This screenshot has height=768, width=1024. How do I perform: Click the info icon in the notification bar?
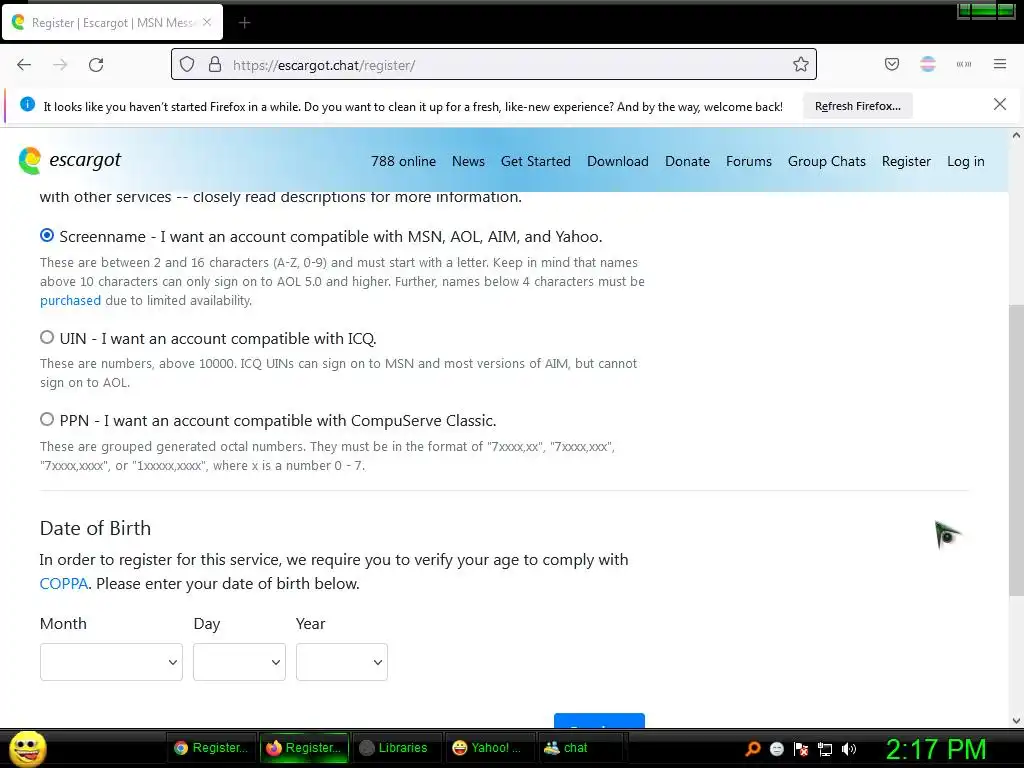pyautogui.click(x=27, y=104)
